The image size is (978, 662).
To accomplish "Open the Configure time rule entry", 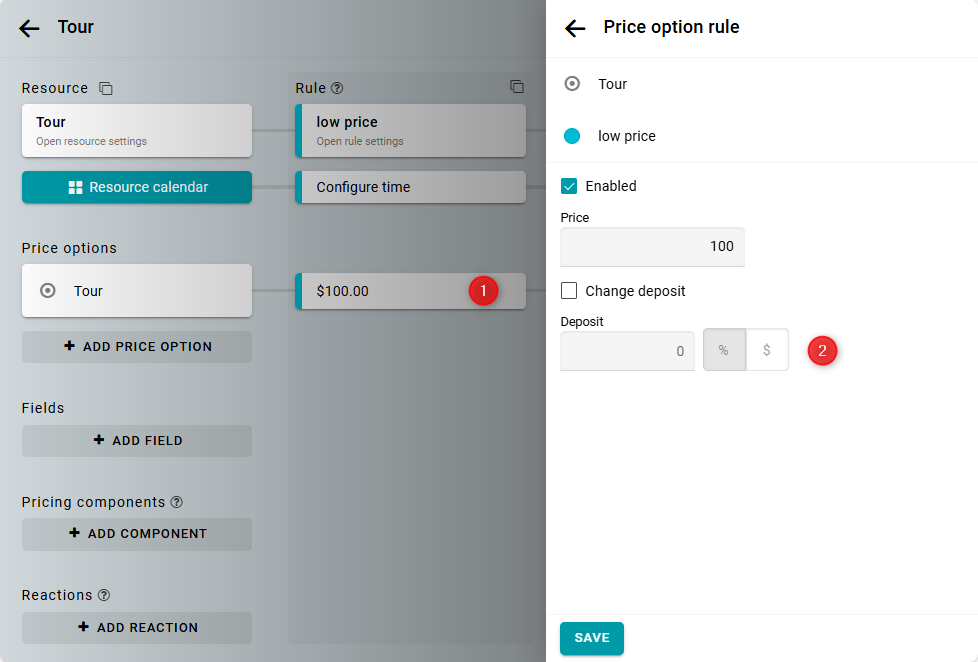I will click(411, 187).
